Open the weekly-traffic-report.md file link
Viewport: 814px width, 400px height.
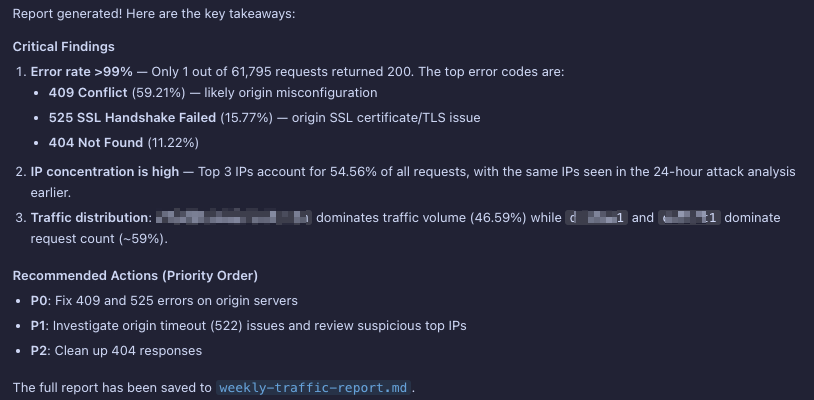click(x=313, y=388)
